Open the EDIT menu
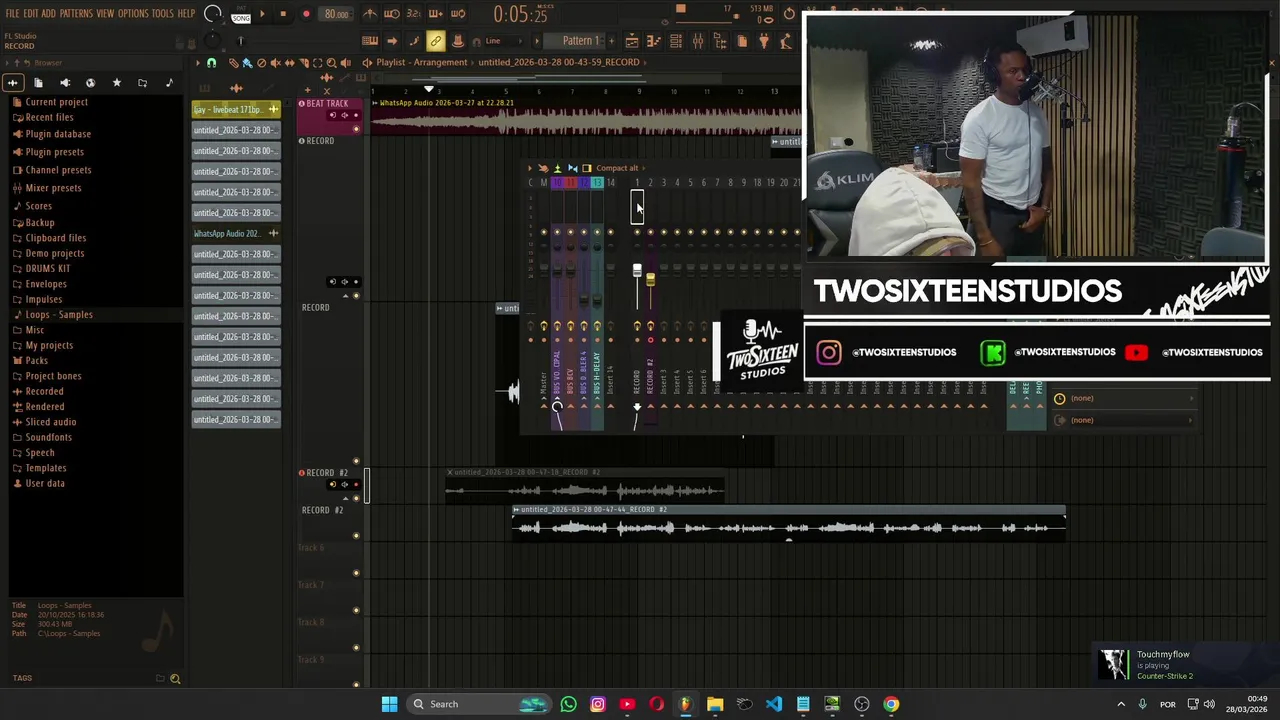1280x720 pixels. point(31,14)
